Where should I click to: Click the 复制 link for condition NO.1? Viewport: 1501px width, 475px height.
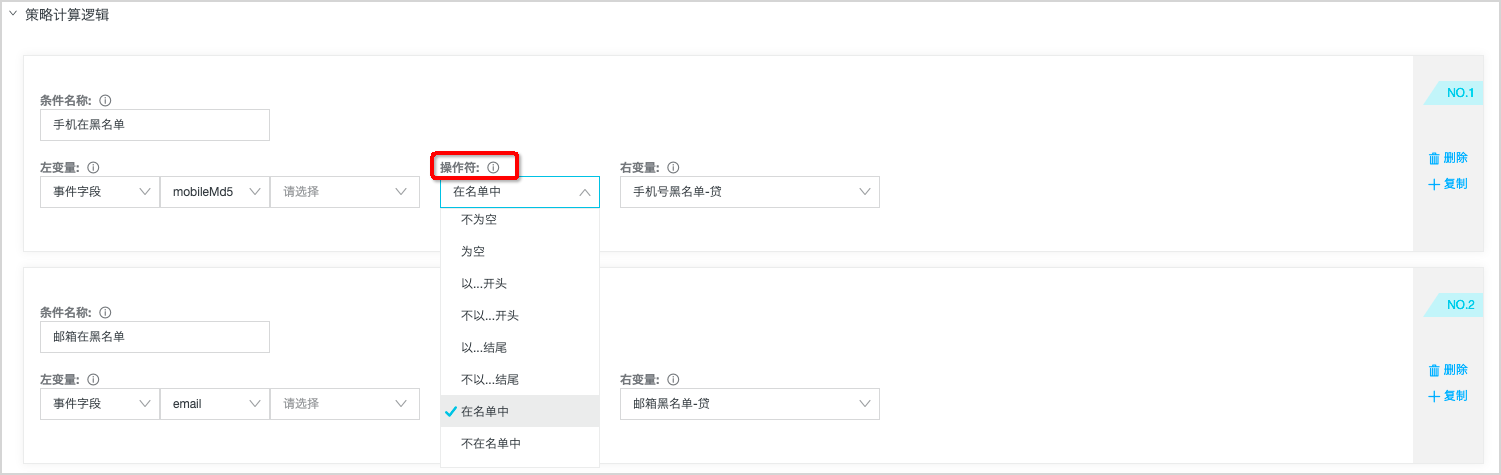tap(1456, 184)
